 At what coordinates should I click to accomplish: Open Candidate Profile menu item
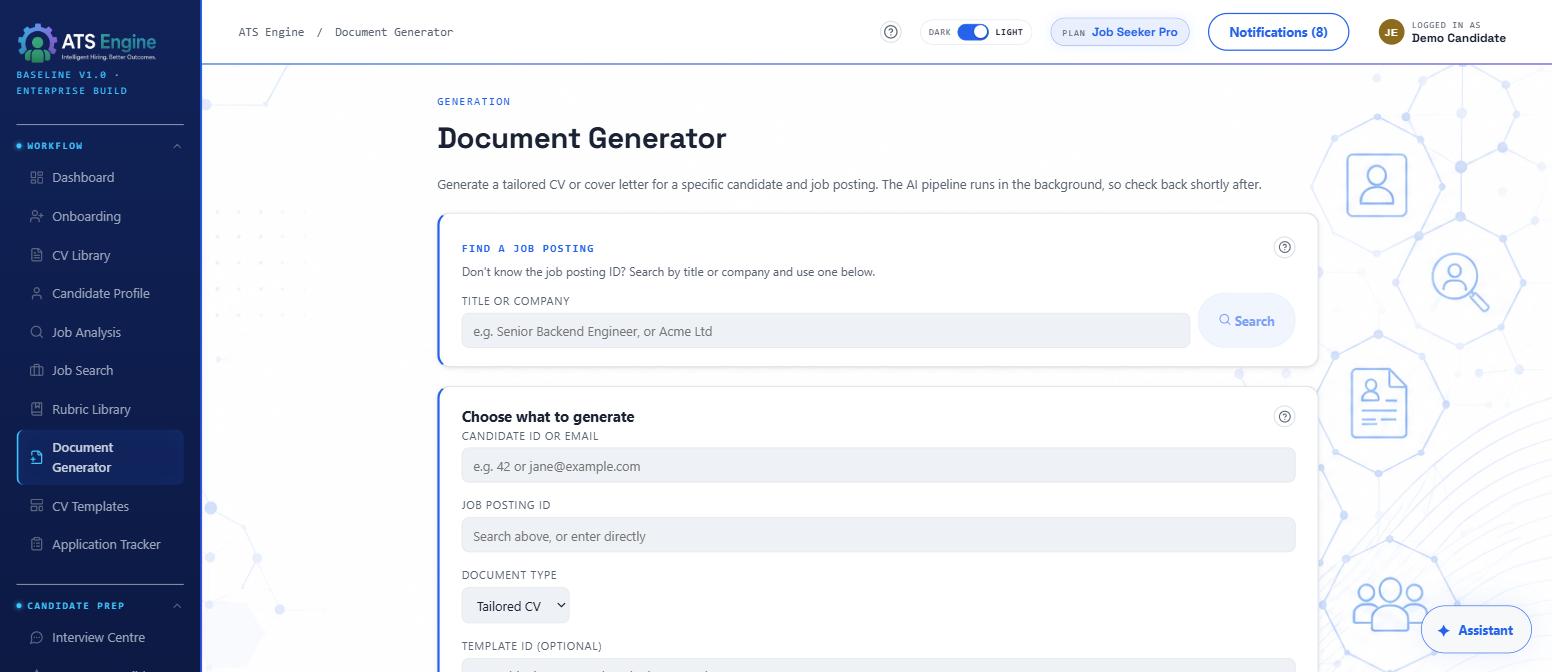tap(100, 293)
